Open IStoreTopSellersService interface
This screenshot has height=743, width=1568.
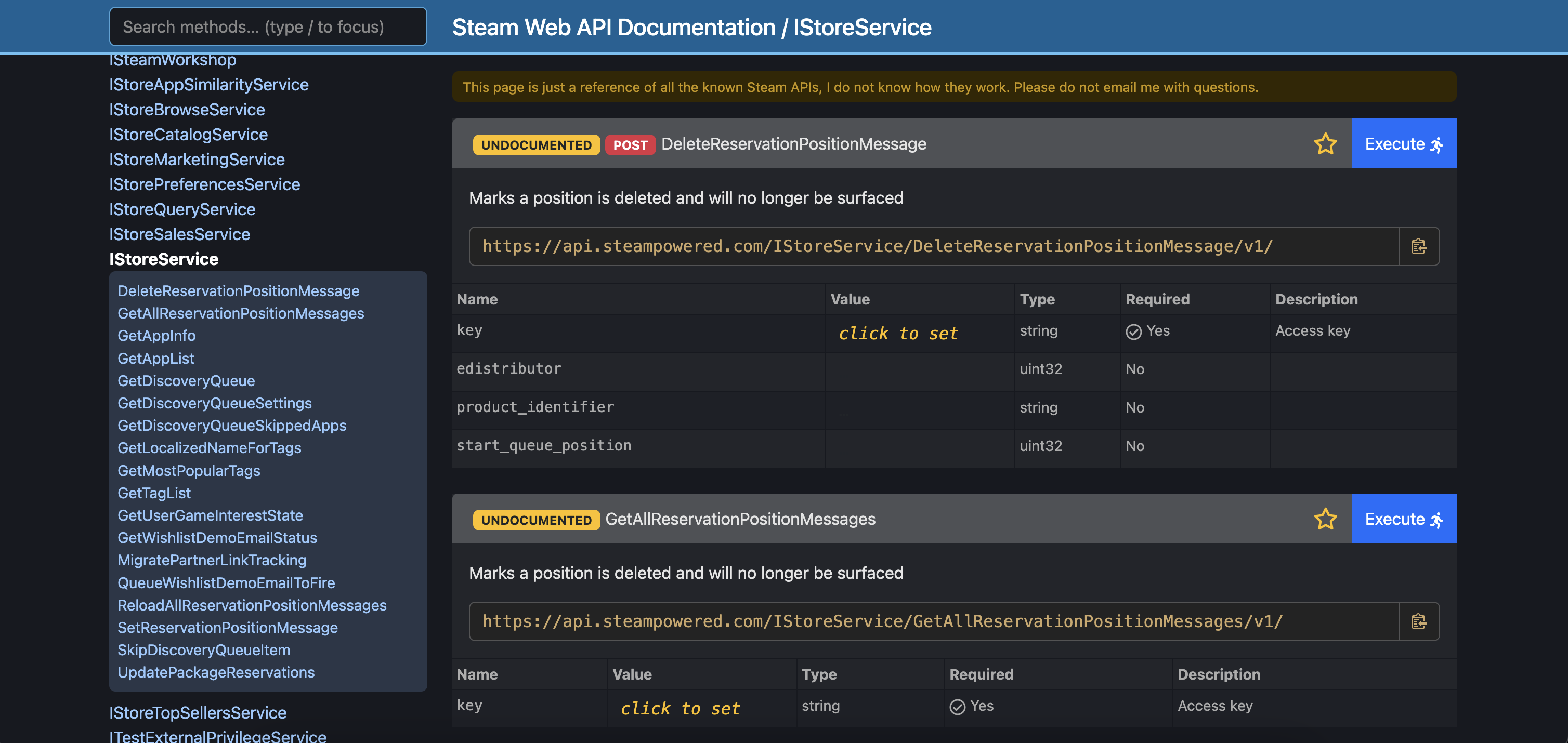198,712
